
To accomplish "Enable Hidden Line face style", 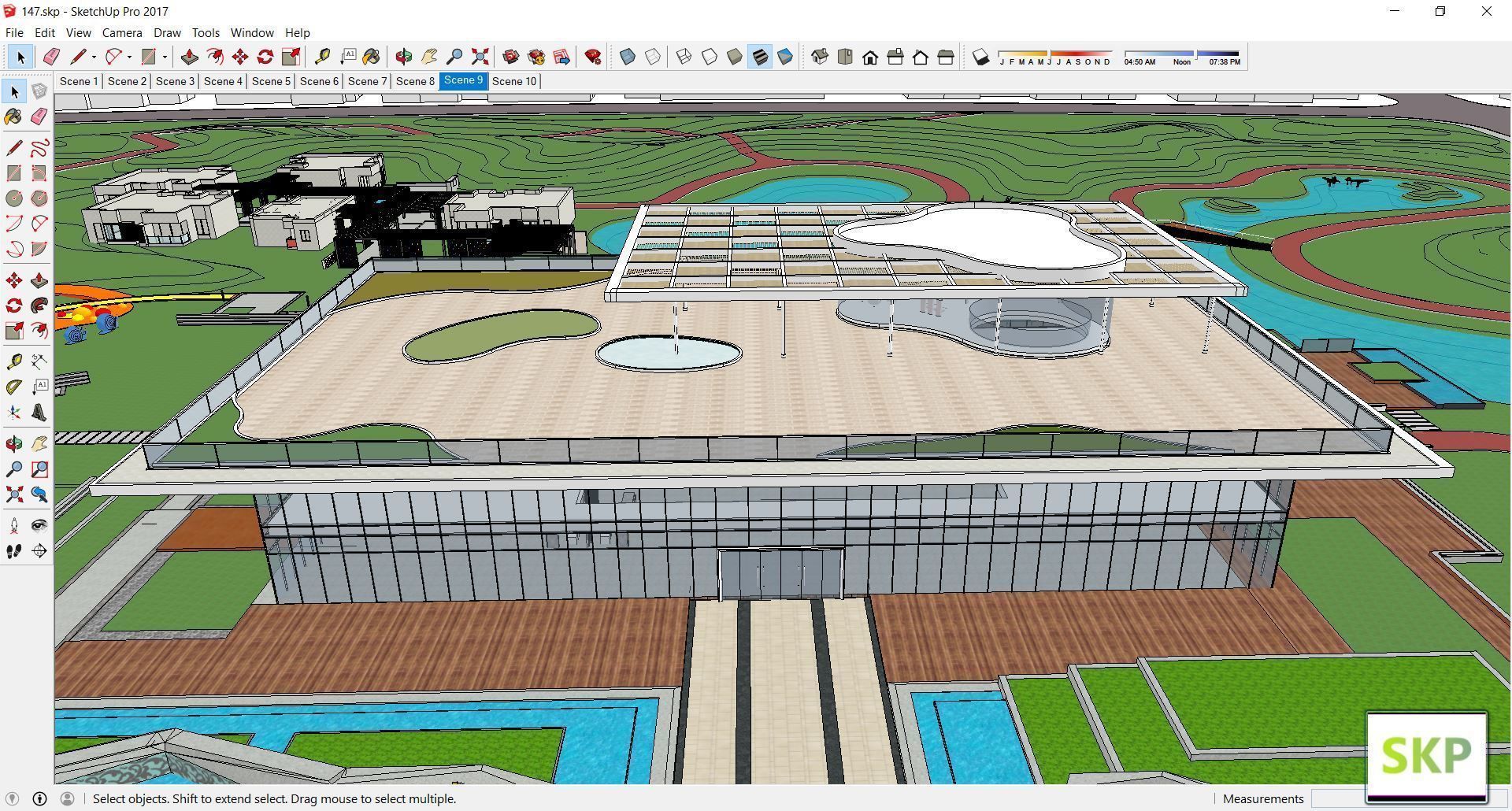I will (709, 57).
